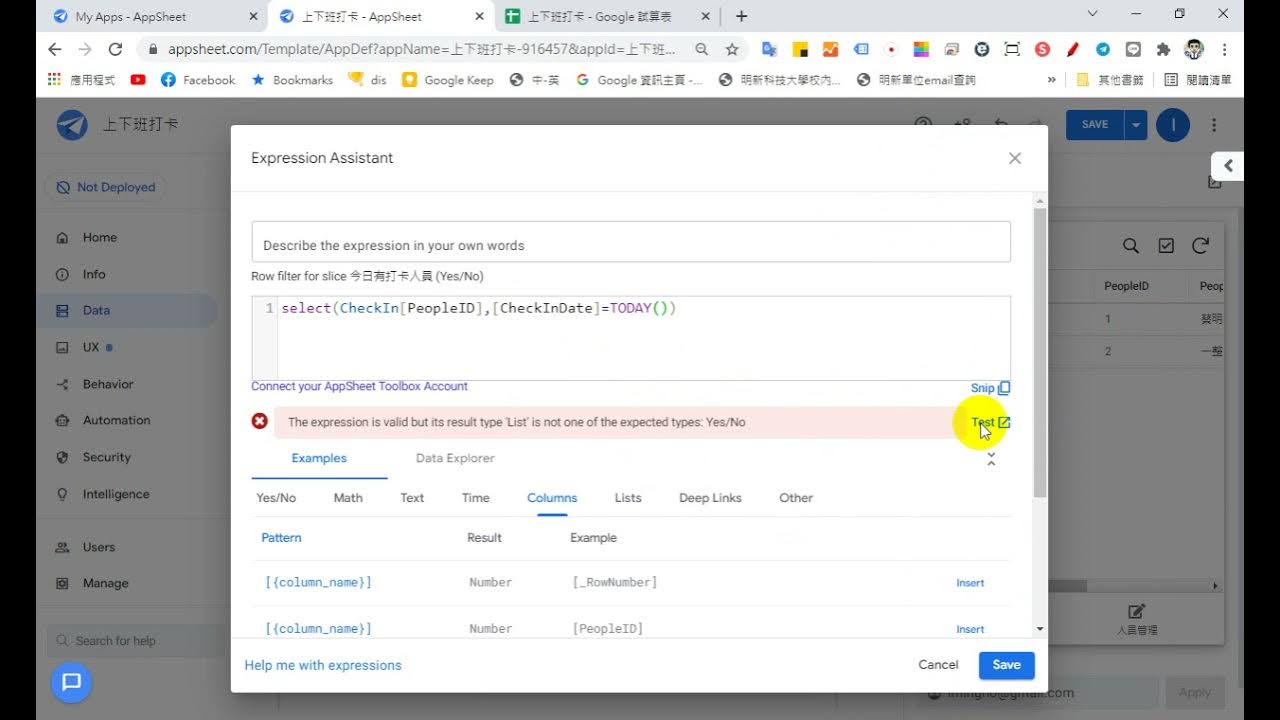Image resolution: width=1280 pixels, height=720 pixels.
Task: Click the user account avatar
Action: (1173, 125)
